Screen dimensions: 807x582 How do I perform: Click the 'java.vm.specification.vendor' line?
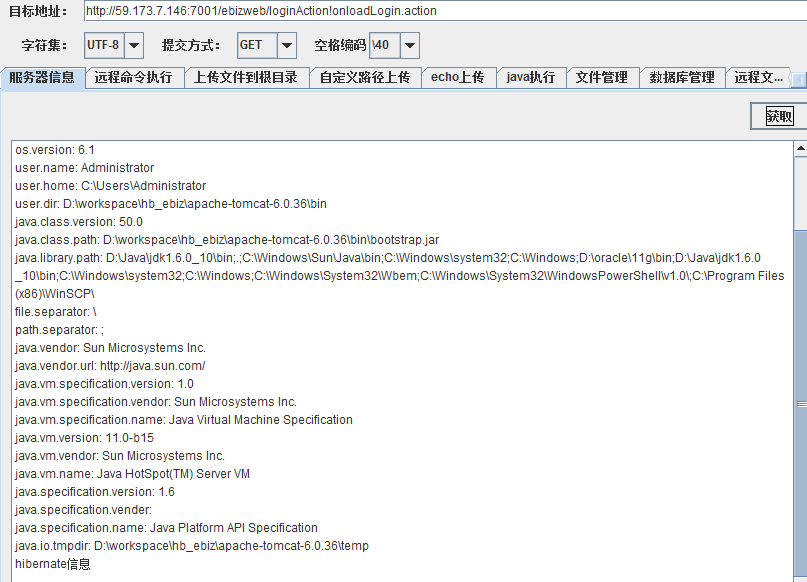point(156,402)
